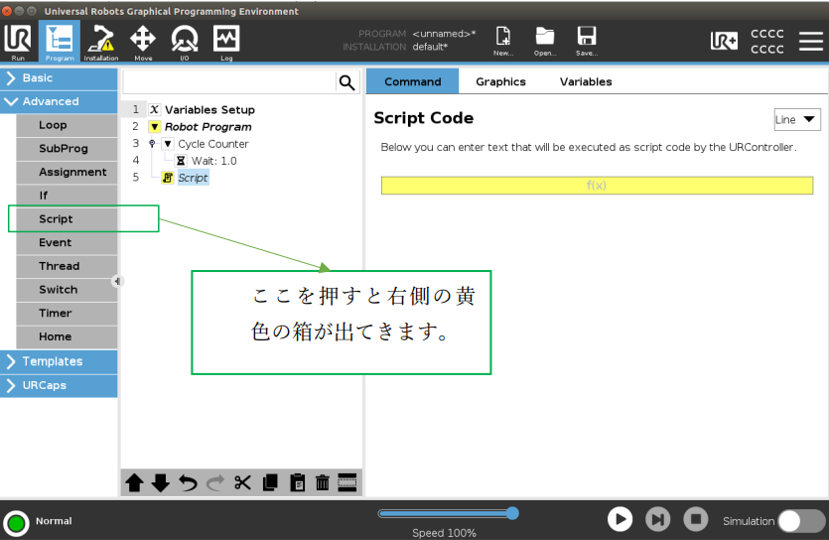Toggle the Simulation switch
This screenshot has width=829, height=540.
[x=802, y=521]
